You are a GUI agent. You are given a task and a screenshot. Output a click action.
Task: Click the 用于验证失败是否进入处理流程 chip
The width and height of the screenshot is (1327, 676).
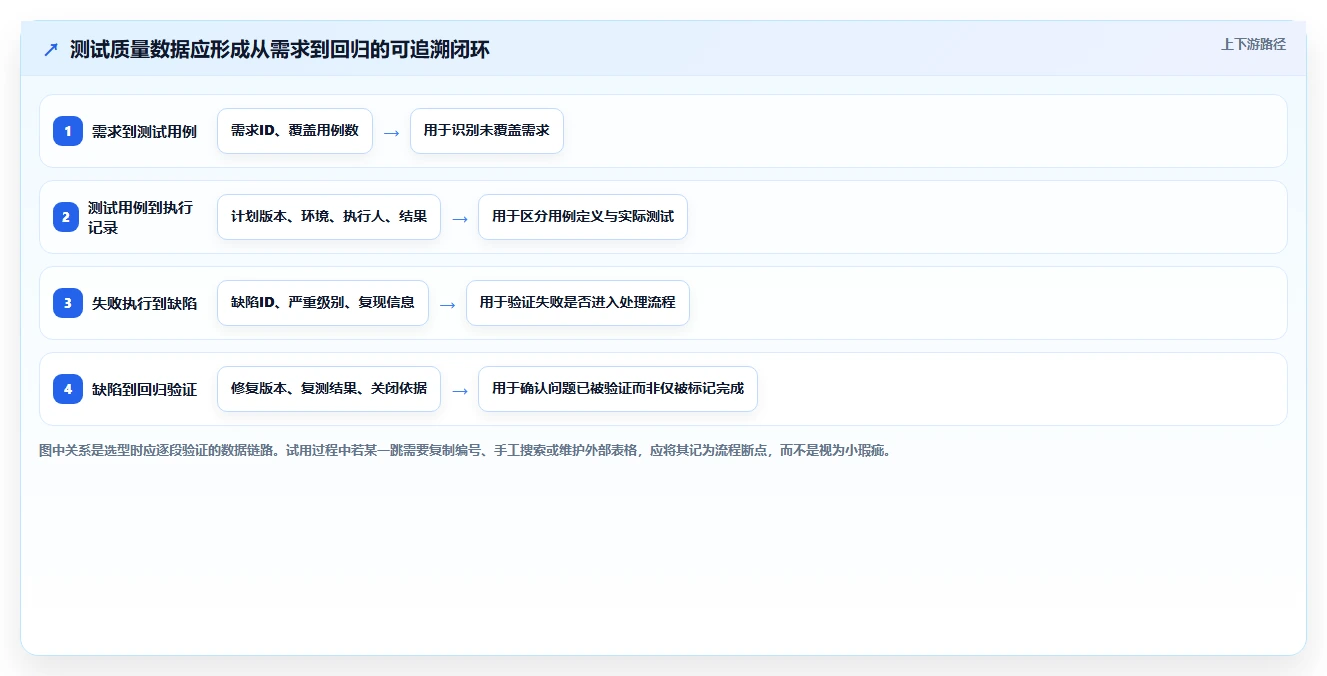click(578, 303)
